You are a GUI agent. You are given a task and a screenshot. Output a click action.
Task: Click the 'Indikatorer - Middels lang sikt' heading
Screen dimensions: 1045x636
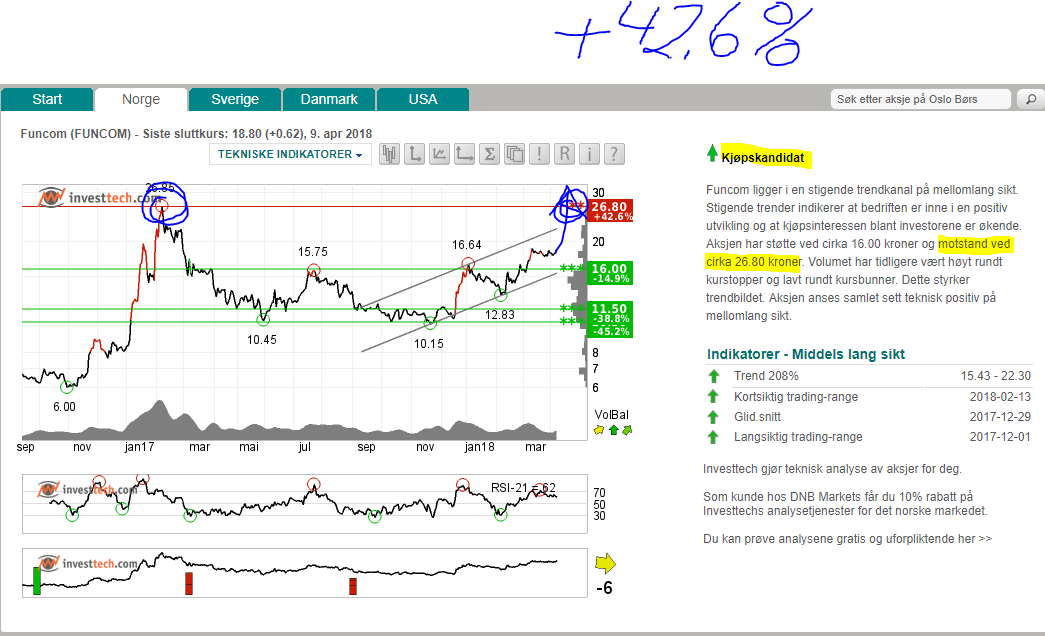(806, 354)
